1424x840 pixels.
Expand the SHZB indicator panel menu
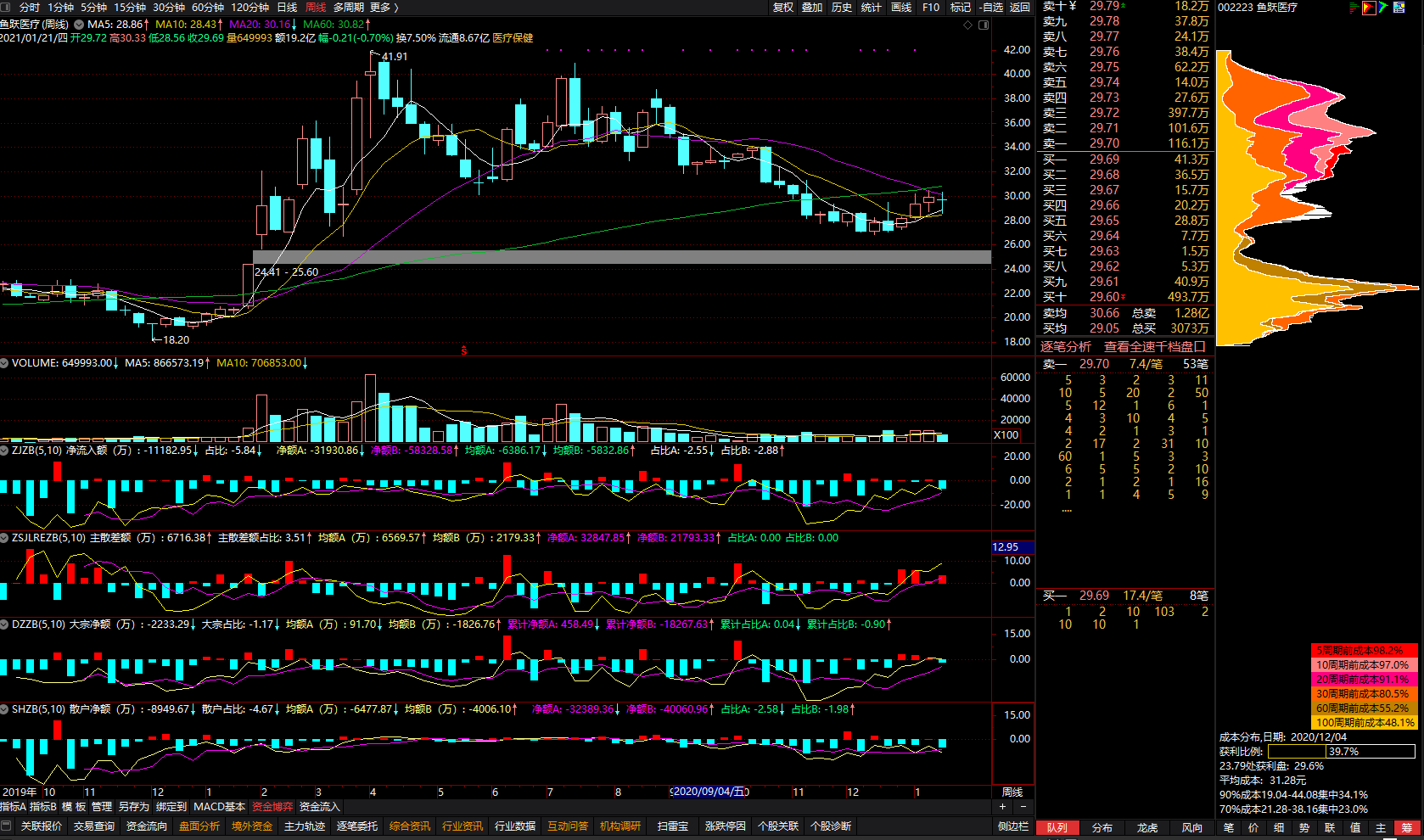point(5,709)
